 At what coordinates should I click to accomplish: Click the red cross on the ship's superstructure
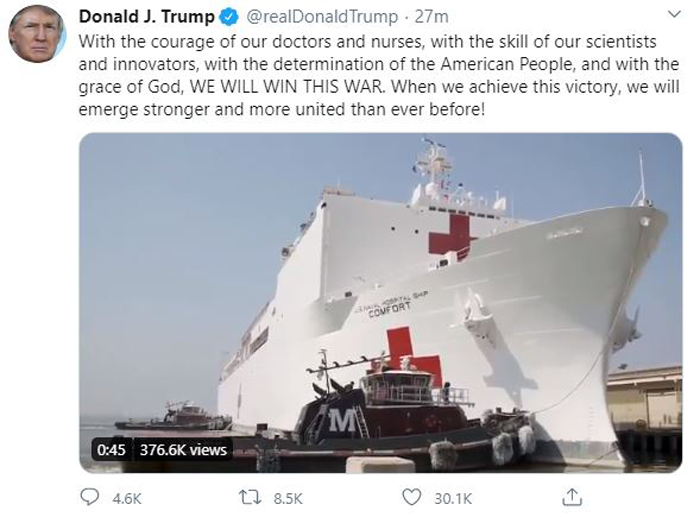450,234
